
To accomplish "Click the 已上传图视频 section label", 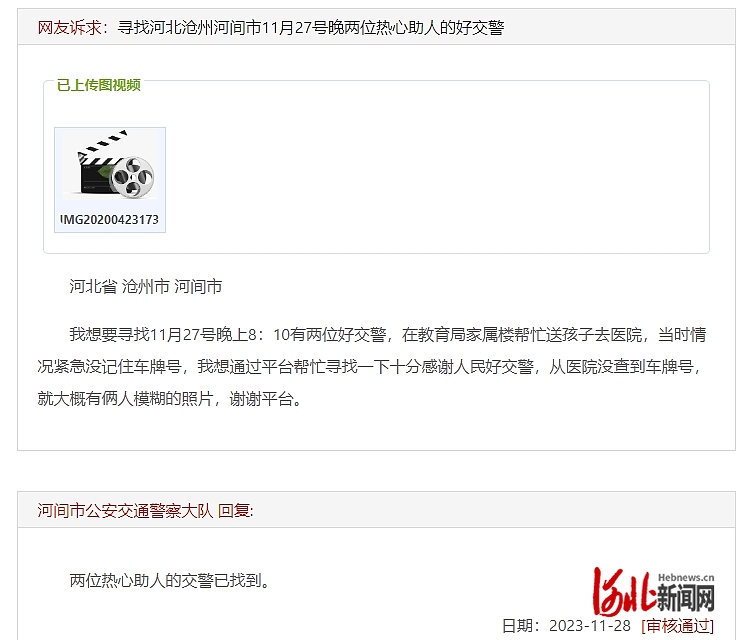I will pos(99,85).
